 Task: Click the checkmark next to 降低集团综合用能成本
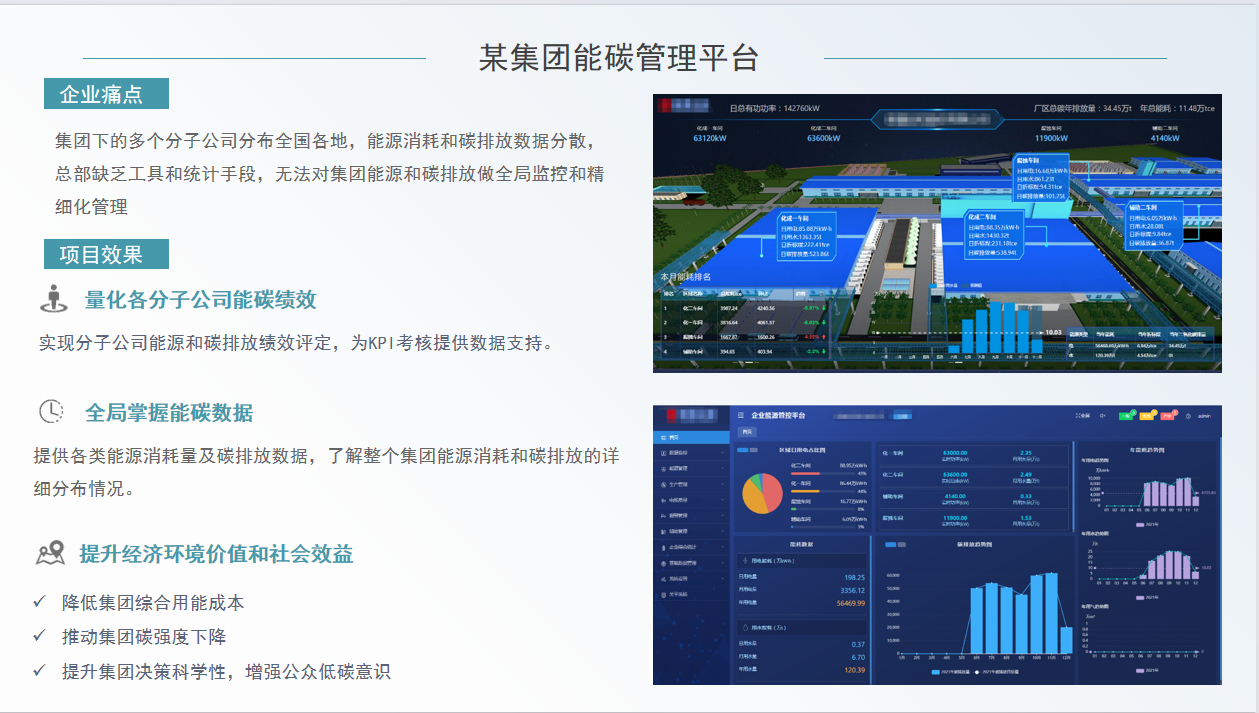39,602
